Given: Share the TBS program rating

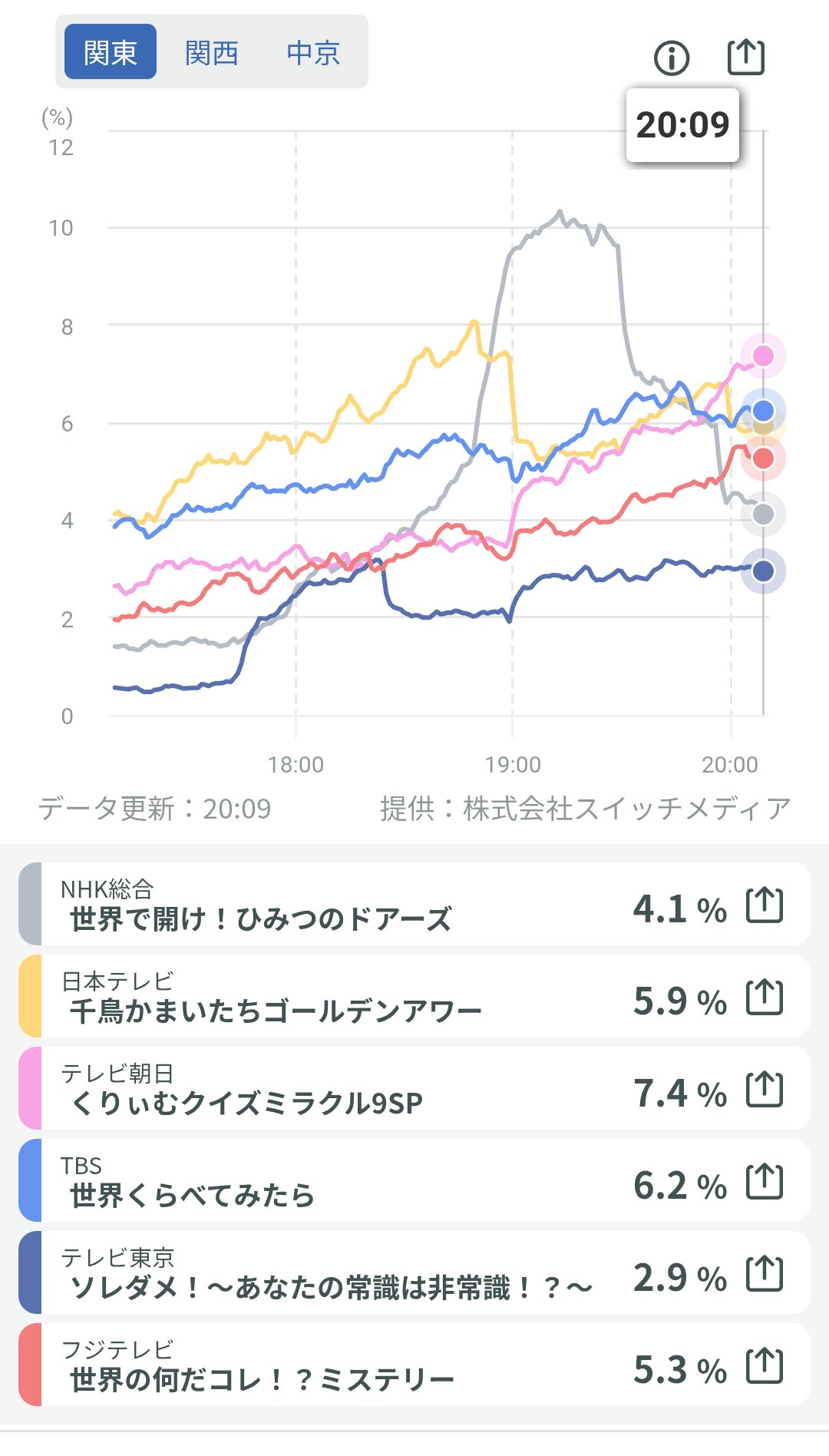Looking at the screenshot, I should click(x=765, y=1182).
